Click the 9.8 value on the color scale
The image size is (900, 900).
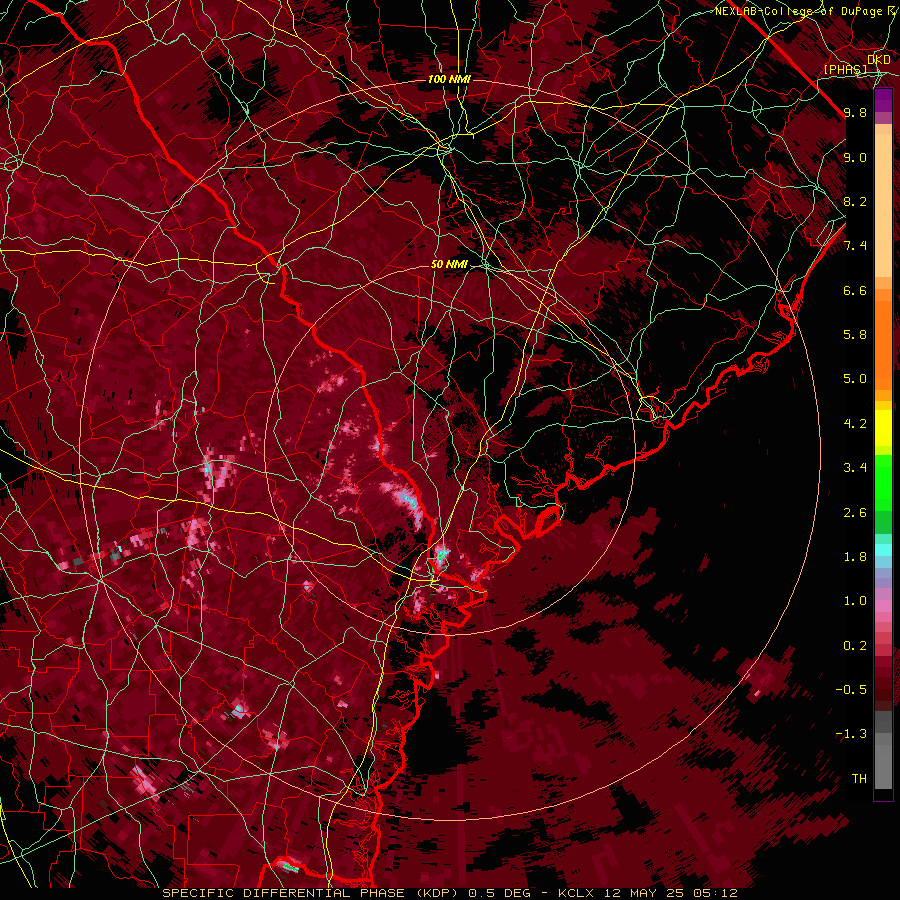(855, 112)
